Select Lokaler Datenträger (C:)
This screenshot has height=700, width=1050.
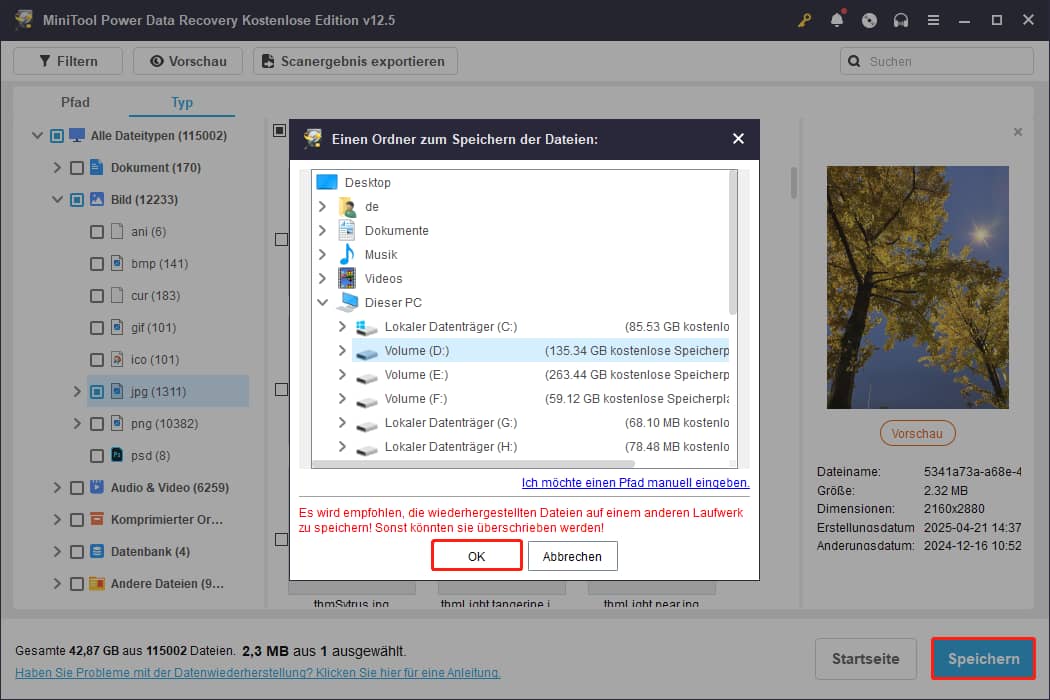(x=451, y=327)
